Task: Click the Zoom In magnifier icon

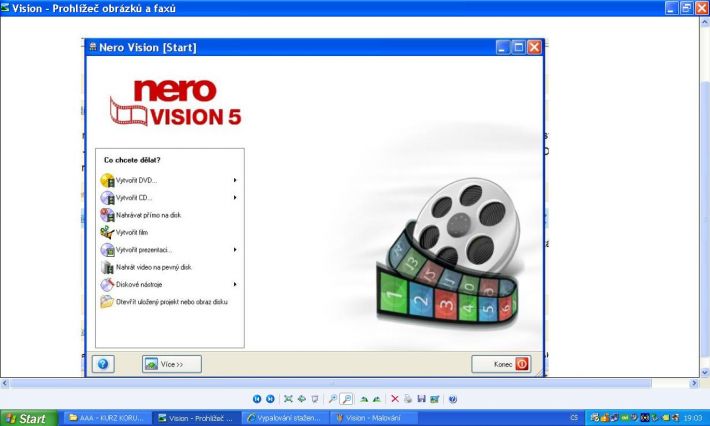Action: [332, 399]
